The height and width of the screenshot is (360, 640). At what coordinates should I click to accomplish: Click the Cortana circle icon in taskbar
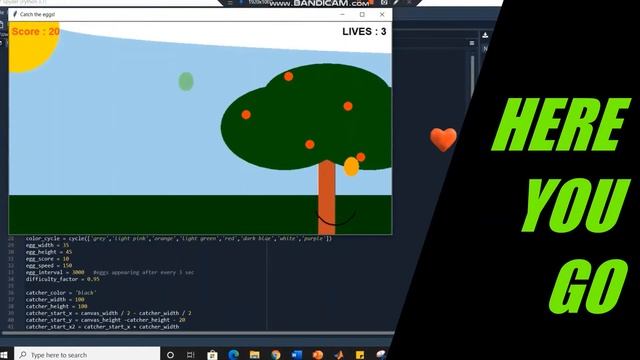(x=170, y=355)
